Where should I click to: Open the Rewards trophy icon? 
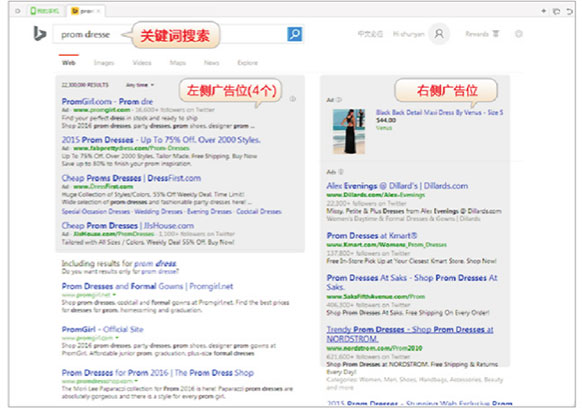point(496,34)
